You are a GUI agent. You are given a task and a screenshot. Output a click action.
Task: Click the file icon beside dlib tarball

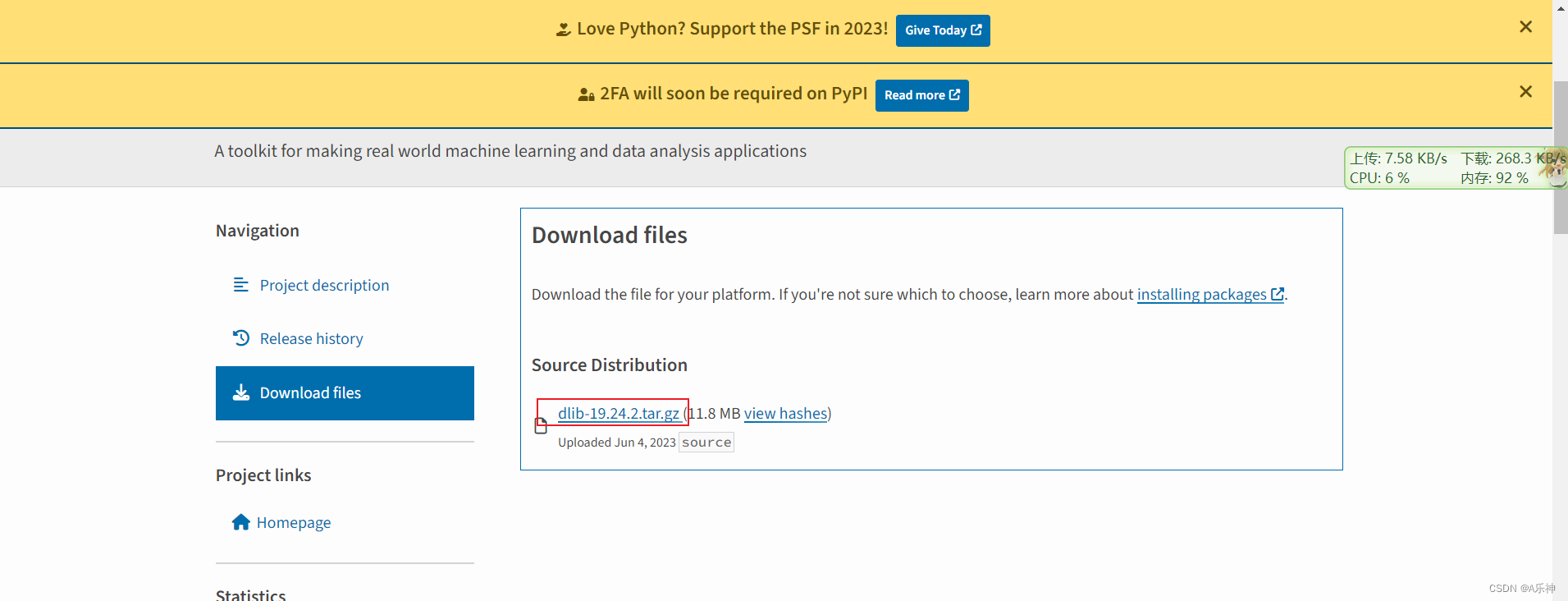tap(541, 425)
